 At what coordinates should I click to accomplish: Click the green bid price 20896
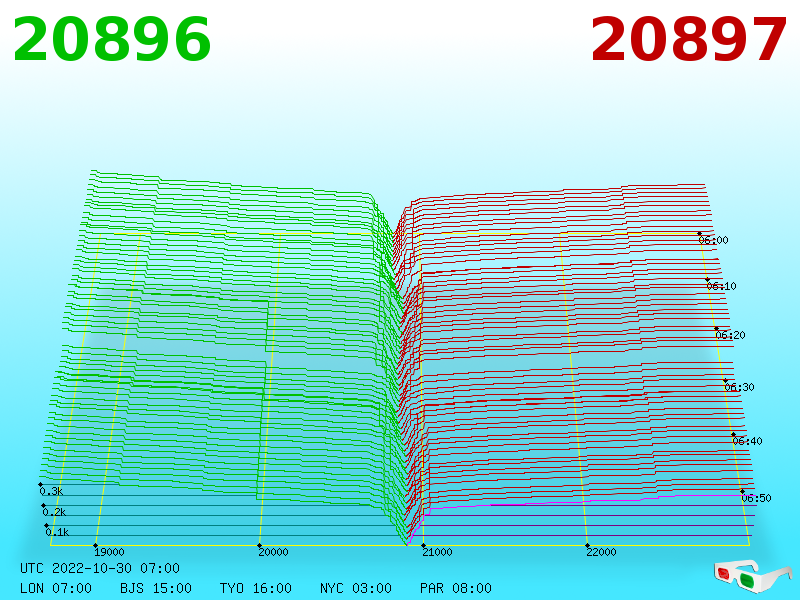(x=112, y=40)
